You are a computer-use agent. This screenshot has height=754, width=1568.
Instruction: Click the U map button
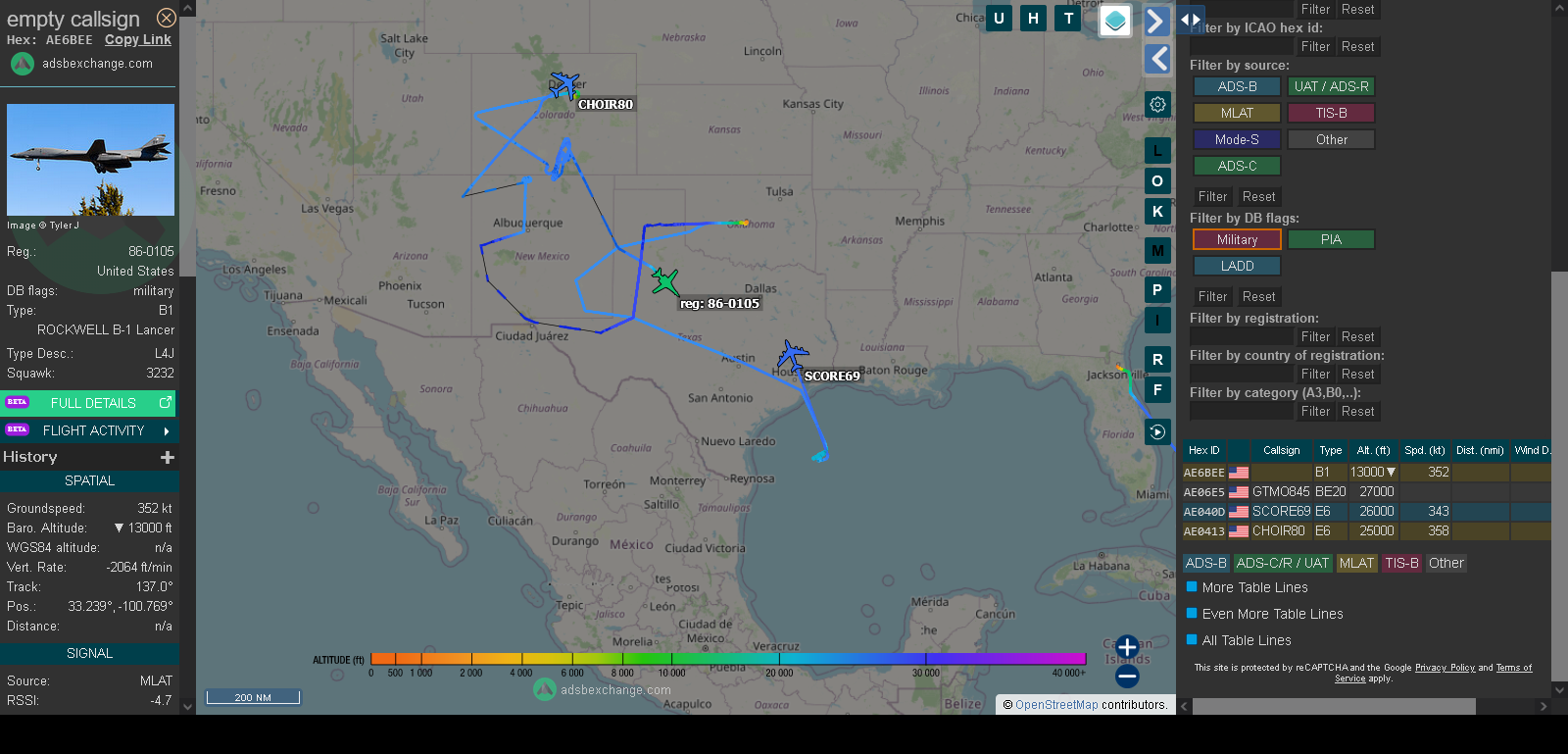click(x=999, y=18)
